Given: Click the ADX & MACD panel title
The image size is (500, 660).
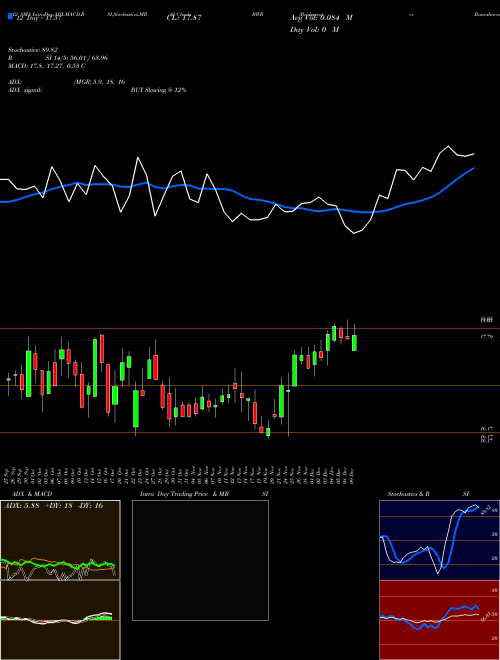Looking at the screenshot, I should click(x=32, y=494).
